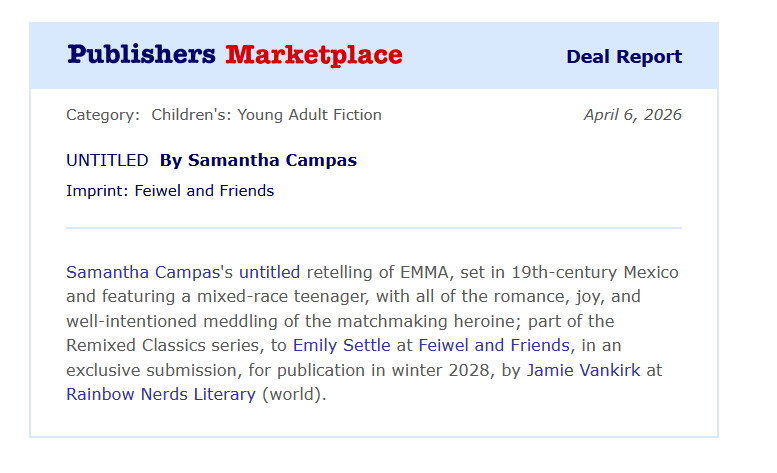Click the Children's: Young Adult Fiction category
The height and width of the screenshot is (473, 777).
[266, 115]
